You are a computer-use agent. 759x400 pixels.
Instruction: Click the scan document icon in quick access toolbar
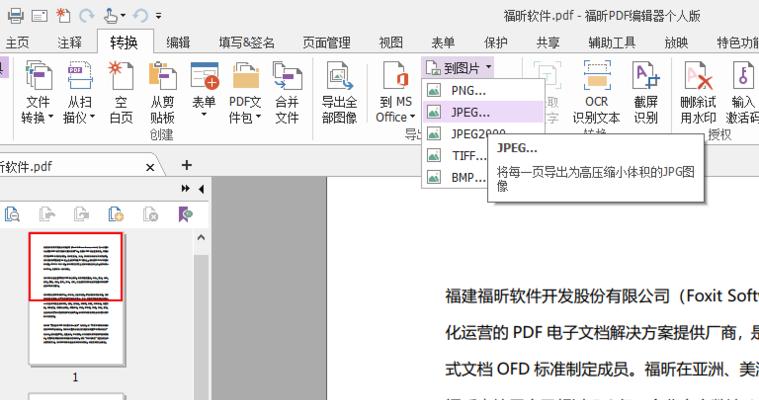click(39, 16)
